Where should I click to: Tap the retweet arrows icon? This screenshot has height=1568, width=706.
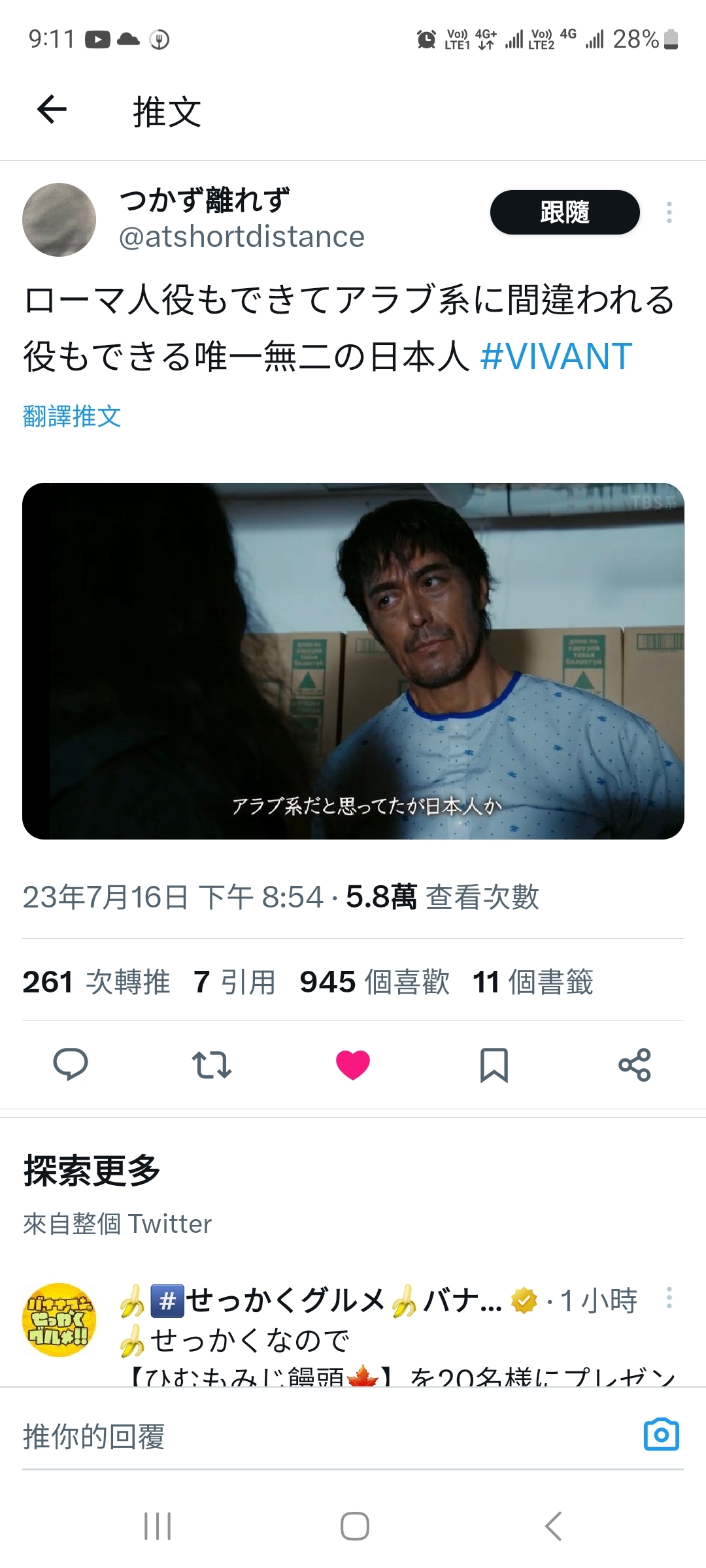[212, 1064]
